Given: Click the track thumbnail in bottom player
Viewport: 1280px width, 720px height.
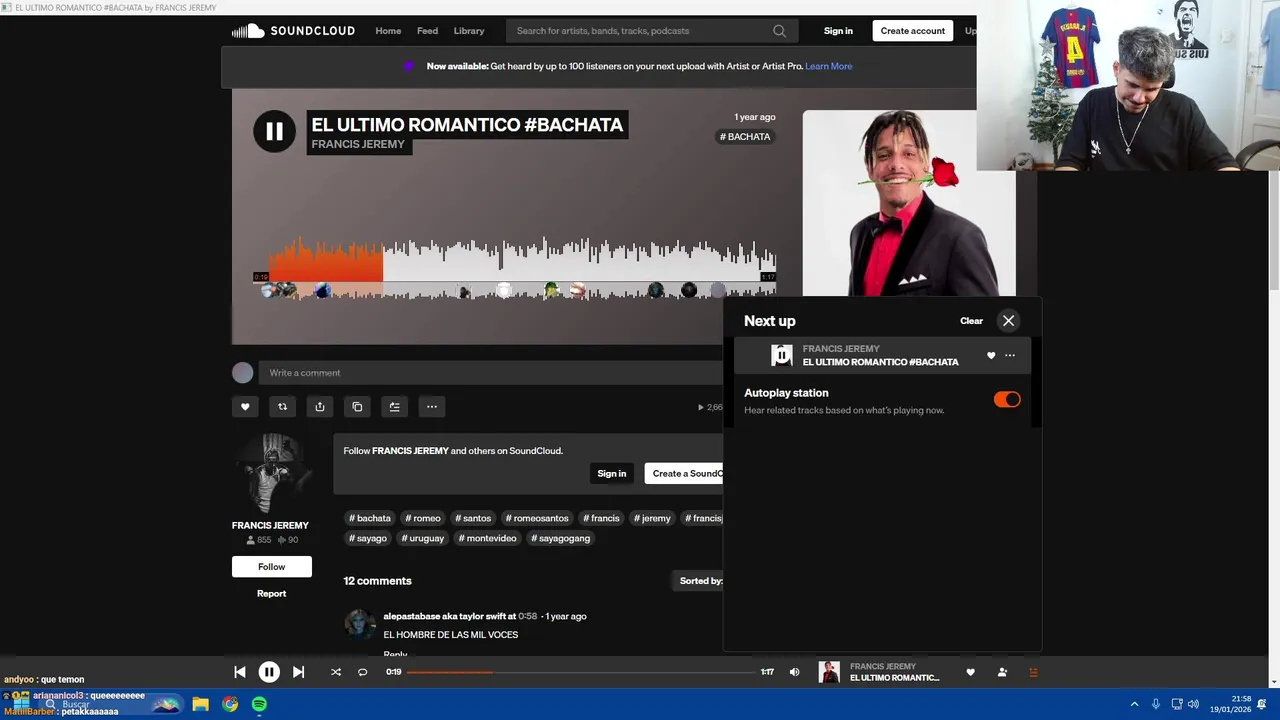Looking at the screenshot, I should point(829,672).
